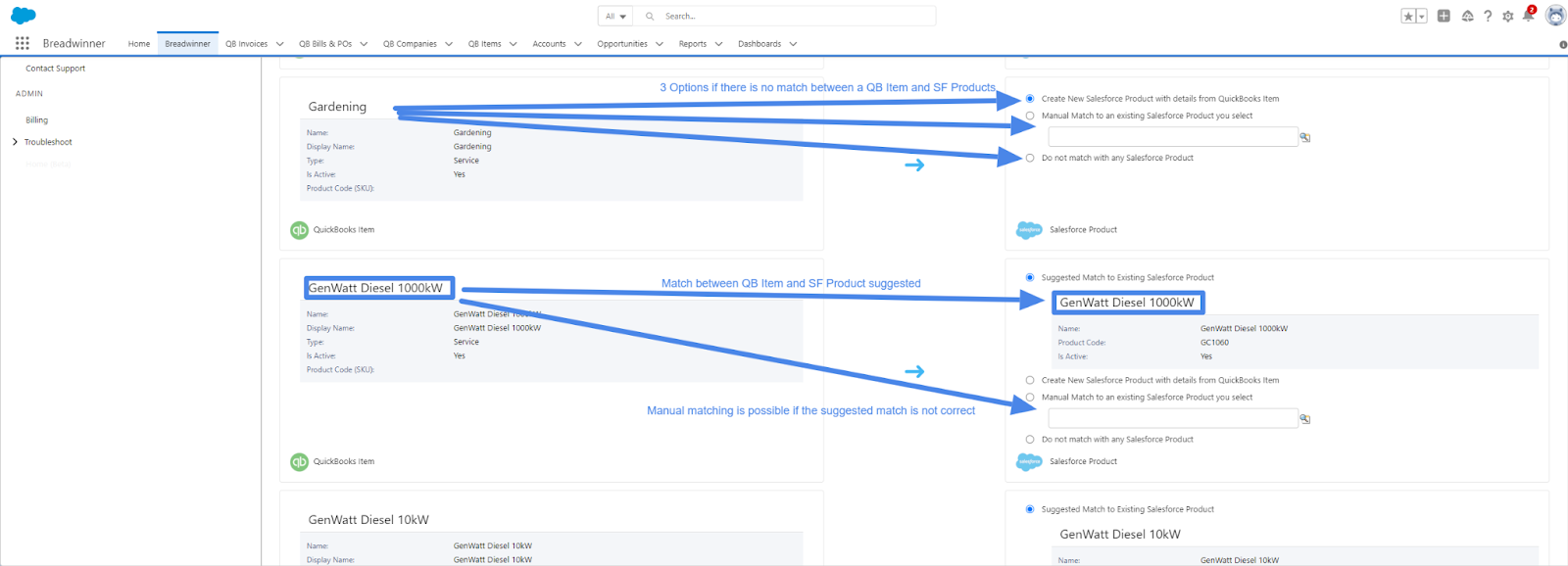Open the QB Bills & POs tab
This screenshot has width=1568, height=566.
point(325,44)
